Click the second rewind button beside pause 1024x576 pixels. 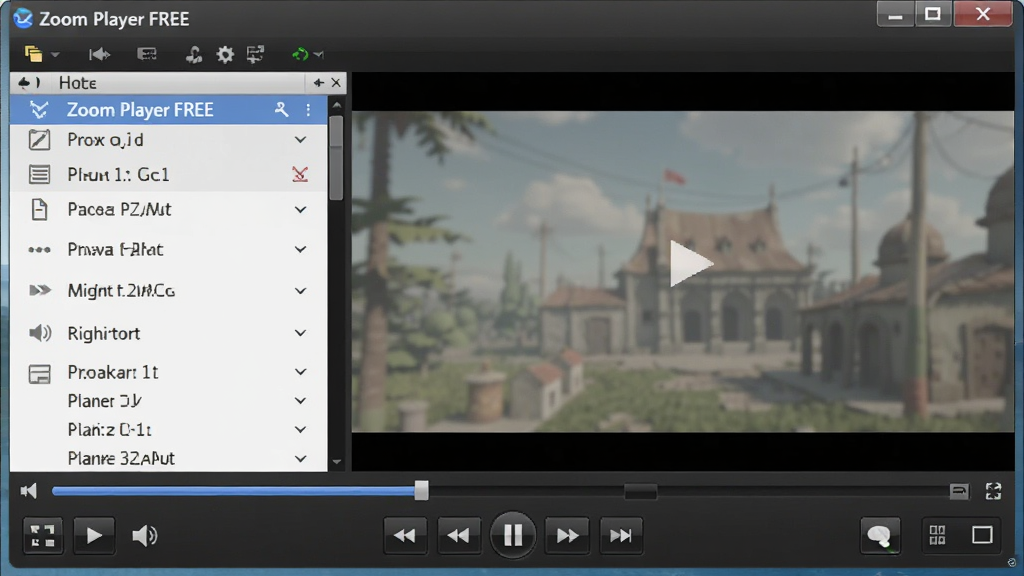point(458,536)
